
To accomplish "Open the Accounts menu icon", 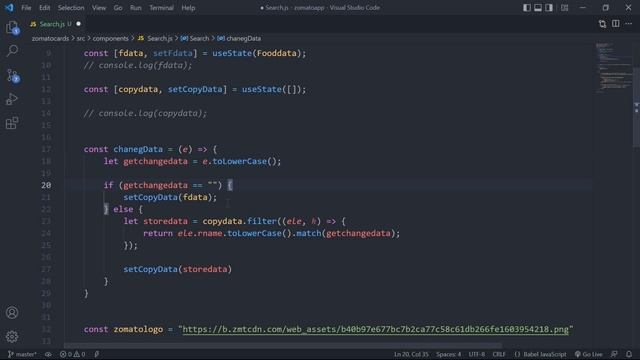I will 12,313.
